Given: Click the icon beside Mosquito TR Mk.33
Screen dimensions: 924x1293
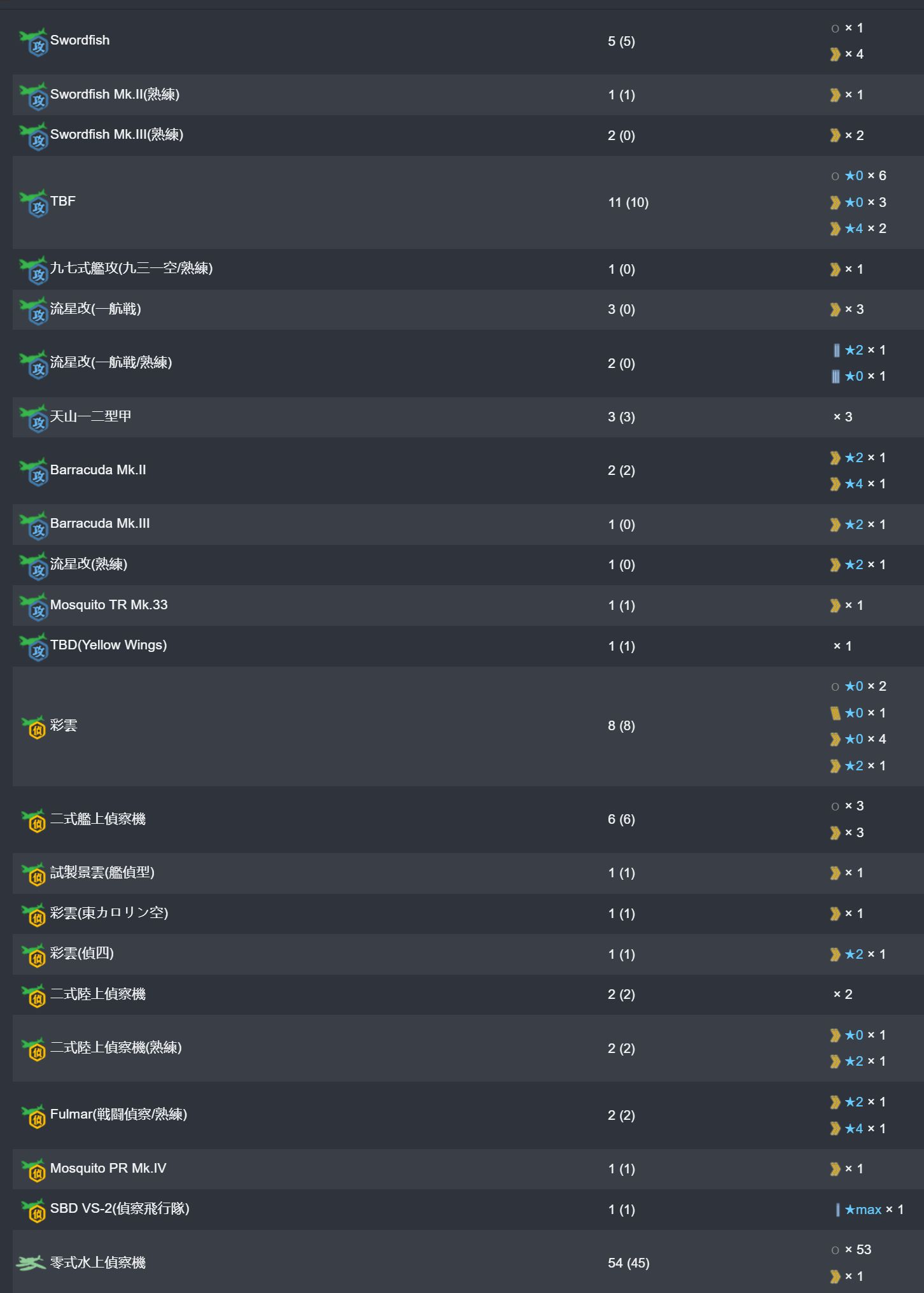Looking at the screenshot, I should click(33, 607).
